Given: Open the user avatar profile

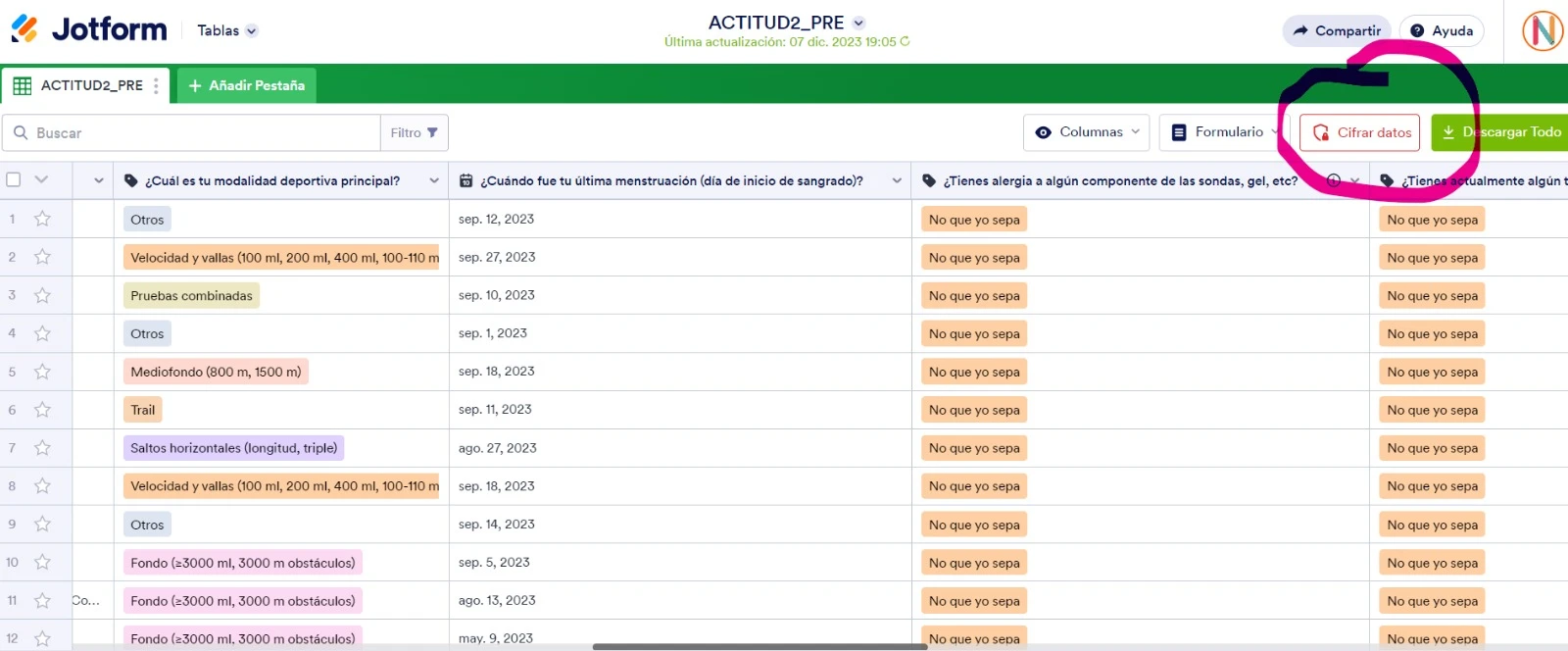Looking at the screenshot, I should point(1543,30).
